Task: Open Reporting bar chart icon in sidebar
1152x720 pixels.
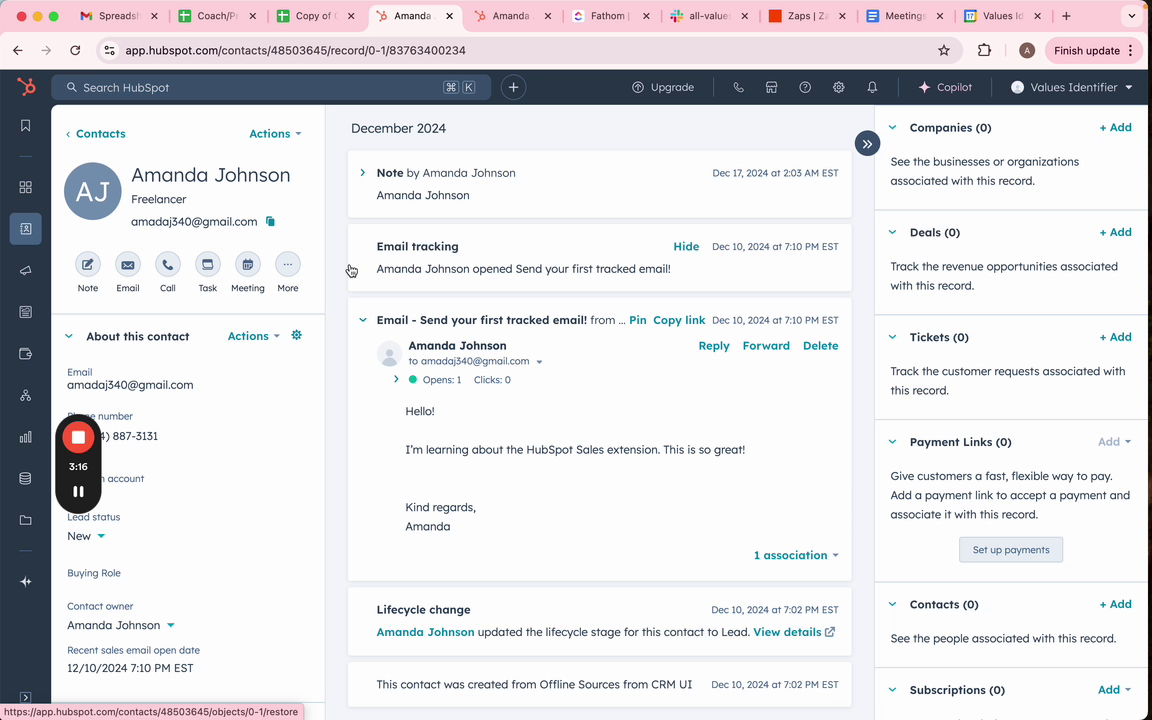Action: pos(26,437)
